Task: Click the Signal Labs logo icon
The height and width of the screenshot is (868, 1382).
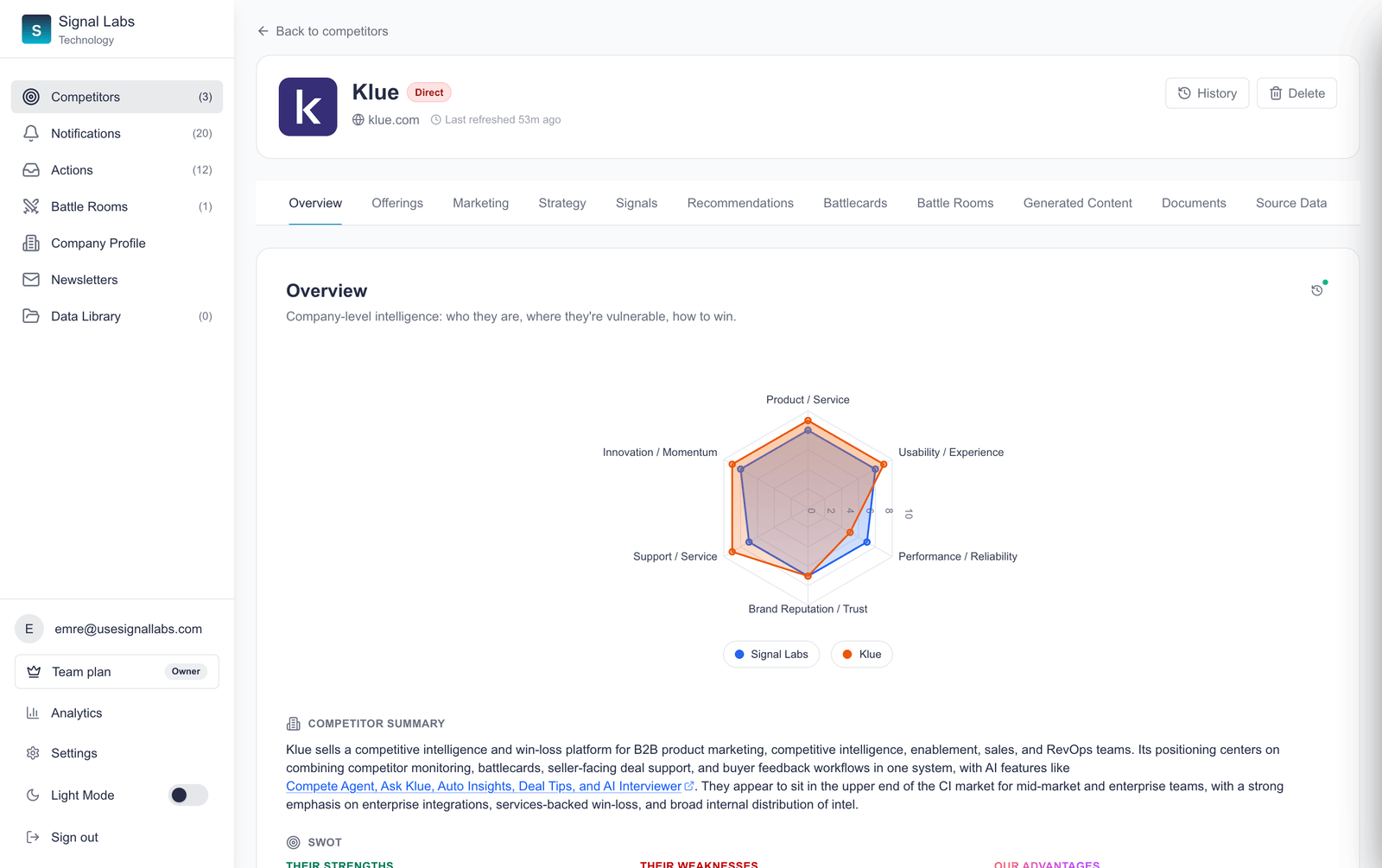Action: [36, 29]
